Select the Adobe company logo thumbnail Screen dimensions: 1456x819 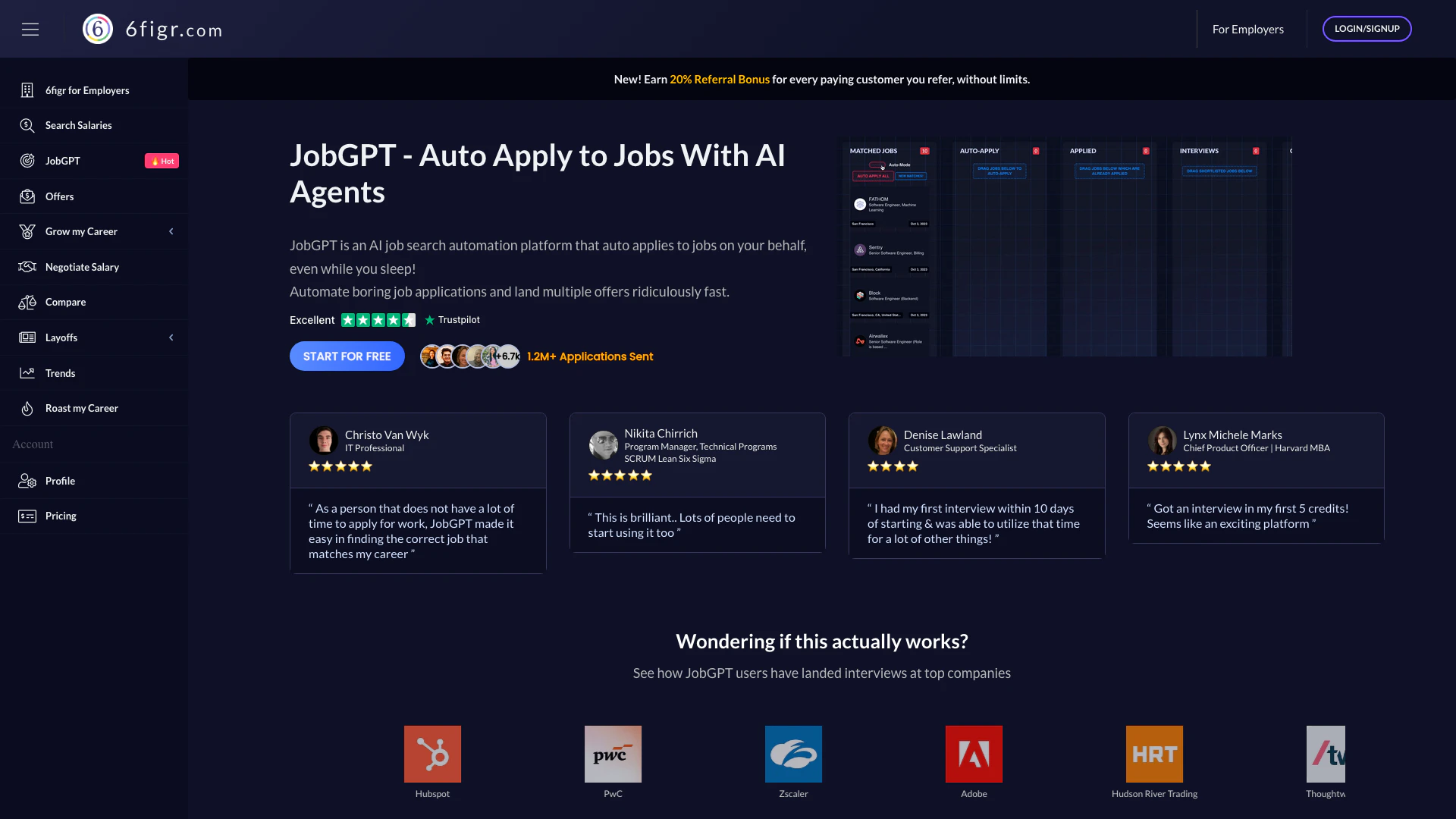click(974, 754)
